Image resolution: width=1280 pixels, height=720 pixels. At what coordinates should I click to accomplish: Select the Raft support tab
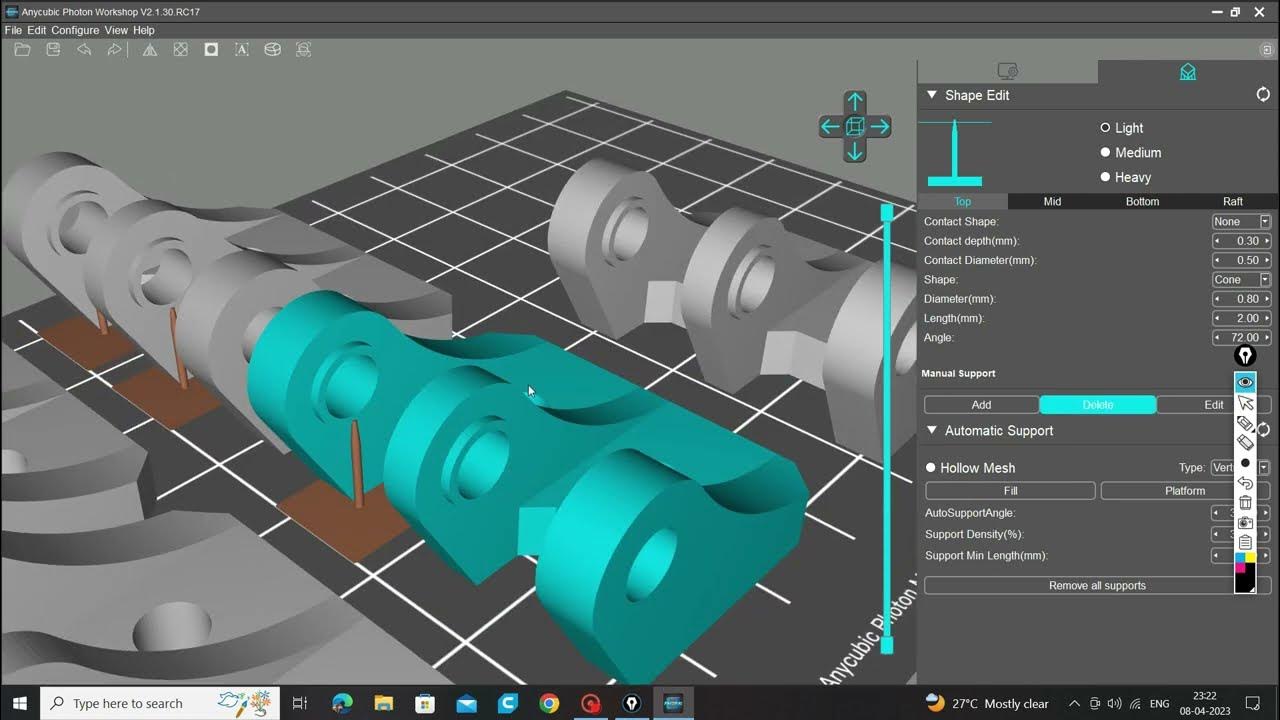(1232, 201)
